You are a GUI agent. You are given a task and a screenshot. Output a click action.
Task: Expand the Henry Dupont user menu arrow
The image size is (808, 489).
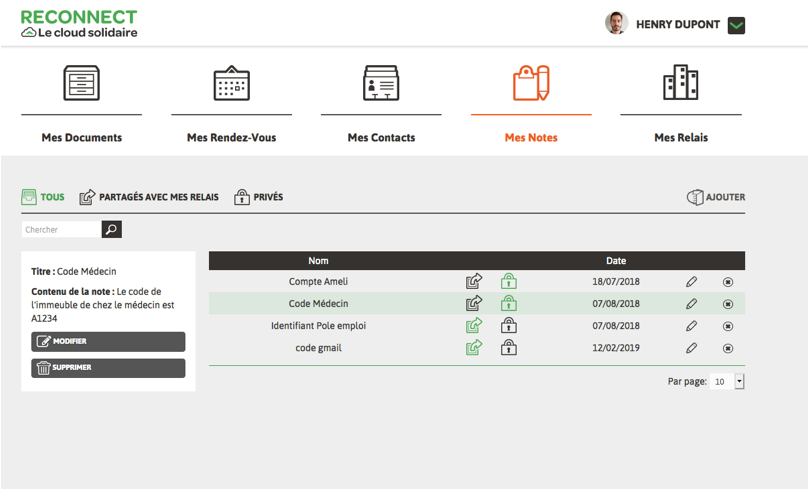[x=737, y=25]
